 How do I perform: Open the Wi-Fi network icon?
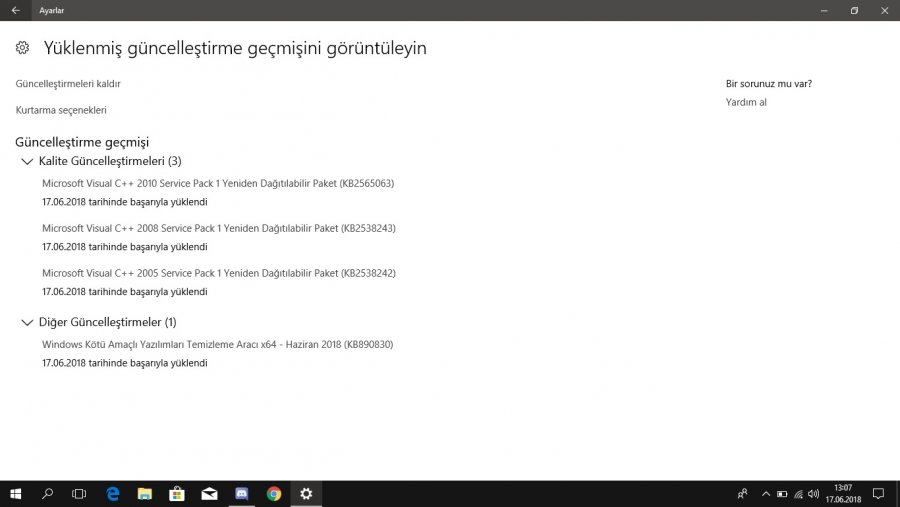tap(798, 494)
